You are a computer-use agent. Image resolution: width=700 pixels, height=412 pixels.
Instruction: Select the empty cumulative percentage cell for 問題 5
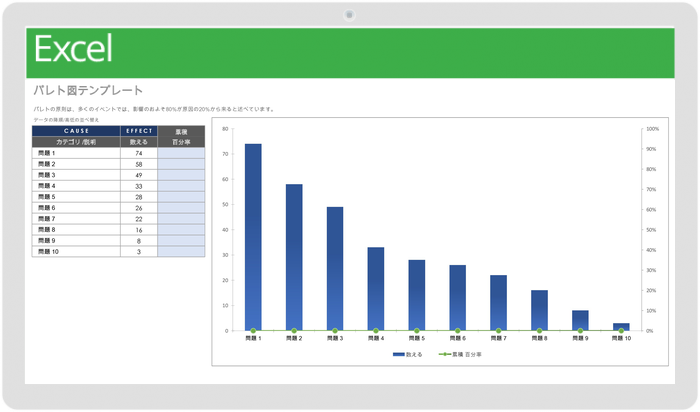pyautogui.click(x=181, y=197)
